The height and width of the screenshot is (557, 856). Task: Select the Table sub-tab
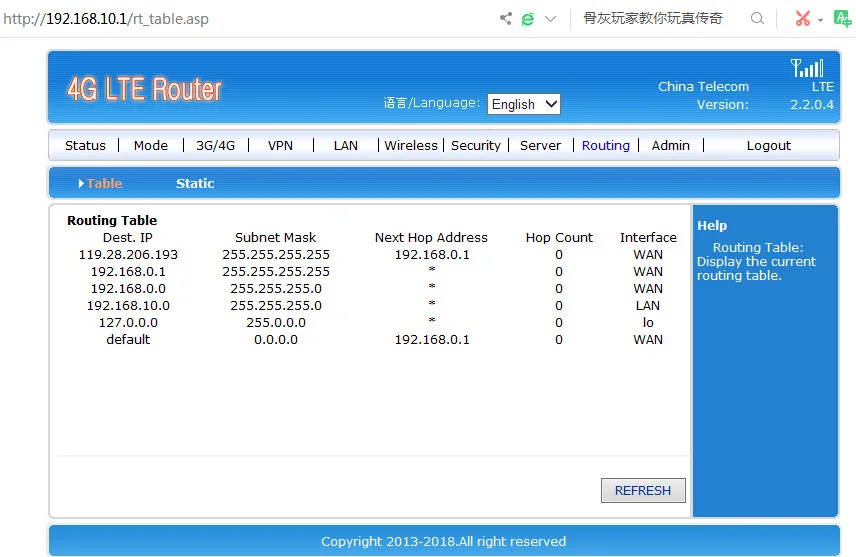[104, 183]
